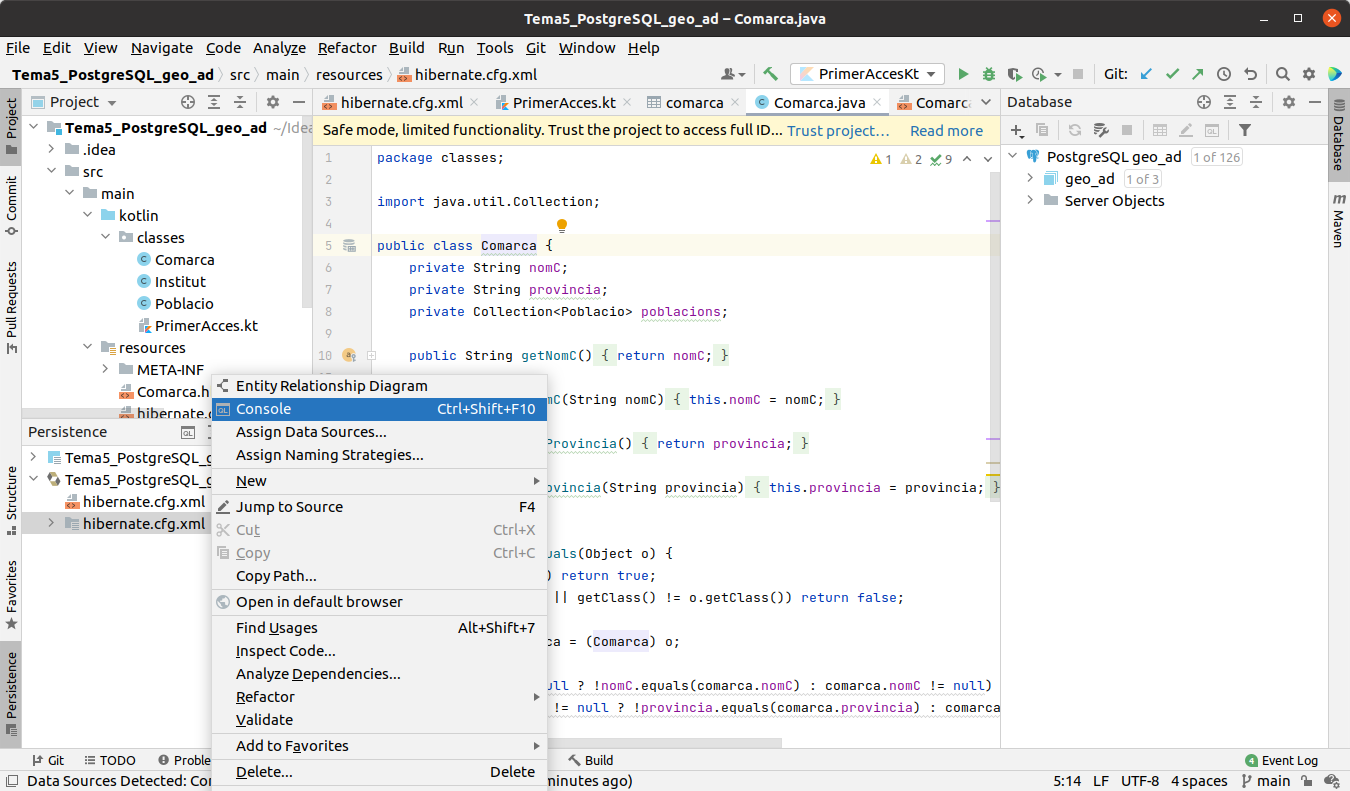The height and width of the screenshot is (791, 1350).
Task: Switch to the PrimerAcces.kt editor tab
Action: coord(563,102)
